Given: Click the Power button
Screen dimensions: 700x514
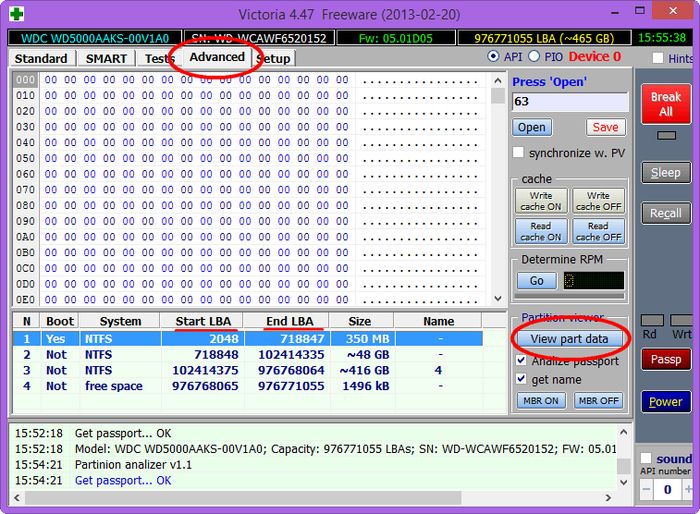Looking at the screenshot, I should [x=665, y=401].
